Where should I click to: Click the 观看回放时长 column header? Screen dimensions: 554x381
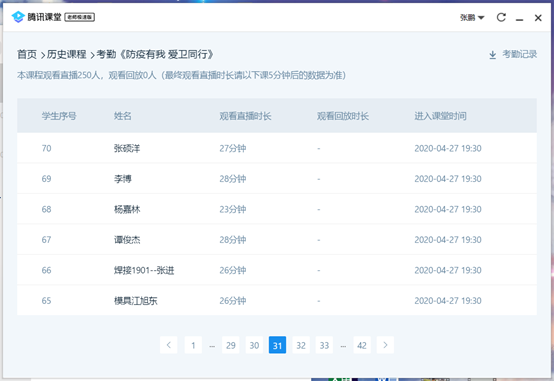click(x=343, y=116)
